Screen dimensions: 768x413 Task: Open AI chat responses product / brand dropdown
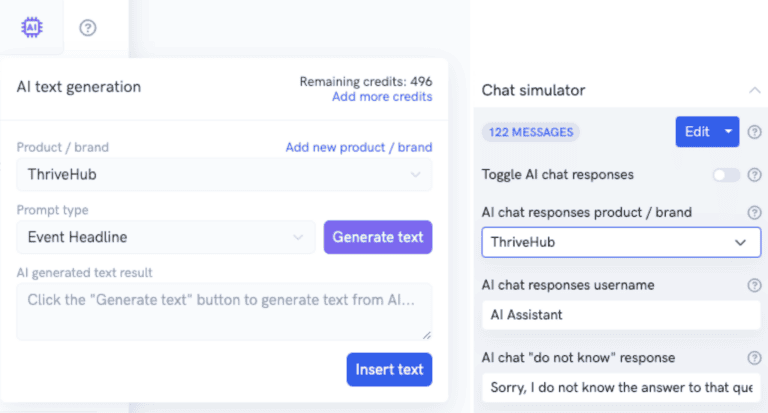click(x=621, y=242)
